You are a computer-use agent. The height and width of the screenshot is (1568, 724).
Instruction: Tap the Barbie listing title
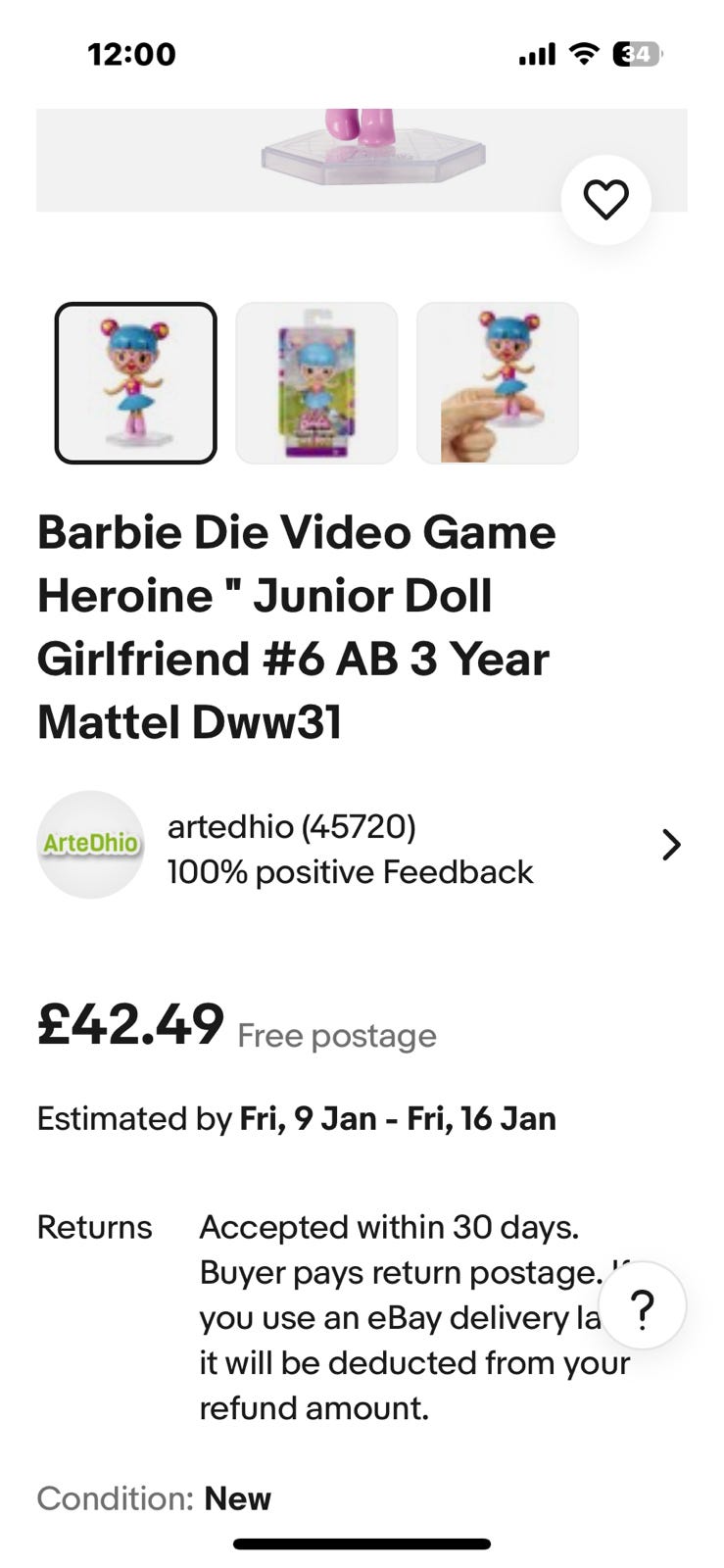pyautogui.click(x=296, y=627)
